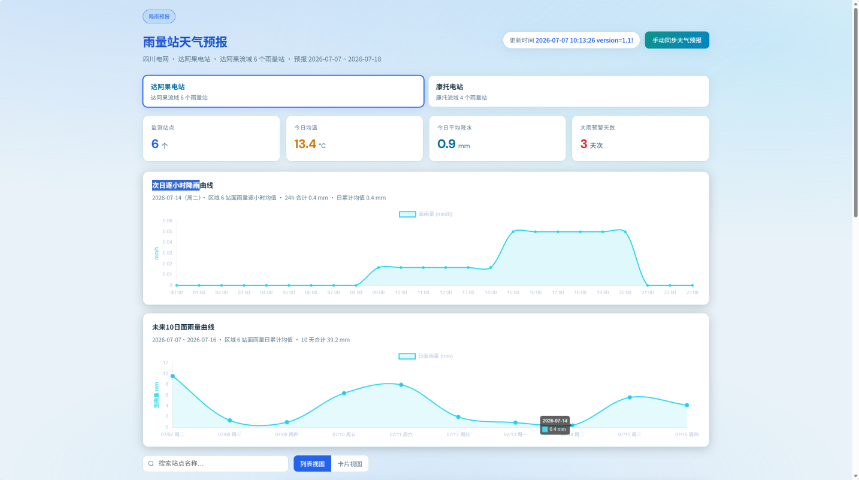The width and height of the screenshot is (859, 480).
Task: Open the 今日均温 13.4 card
Action: coord(354,138)
